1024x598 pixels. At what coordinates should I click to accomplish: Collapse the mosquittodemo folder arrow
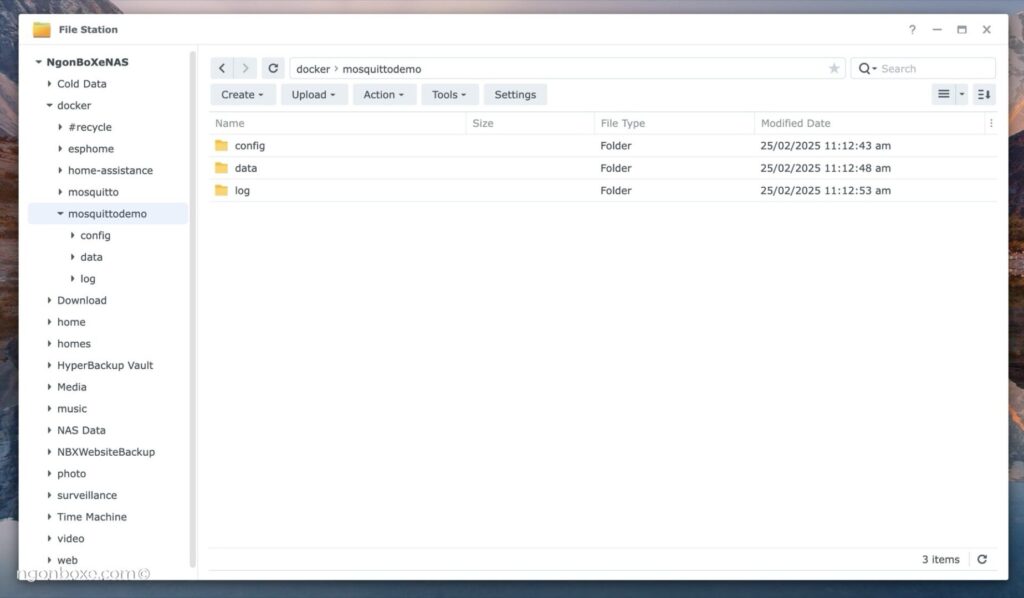coord(60,213)
